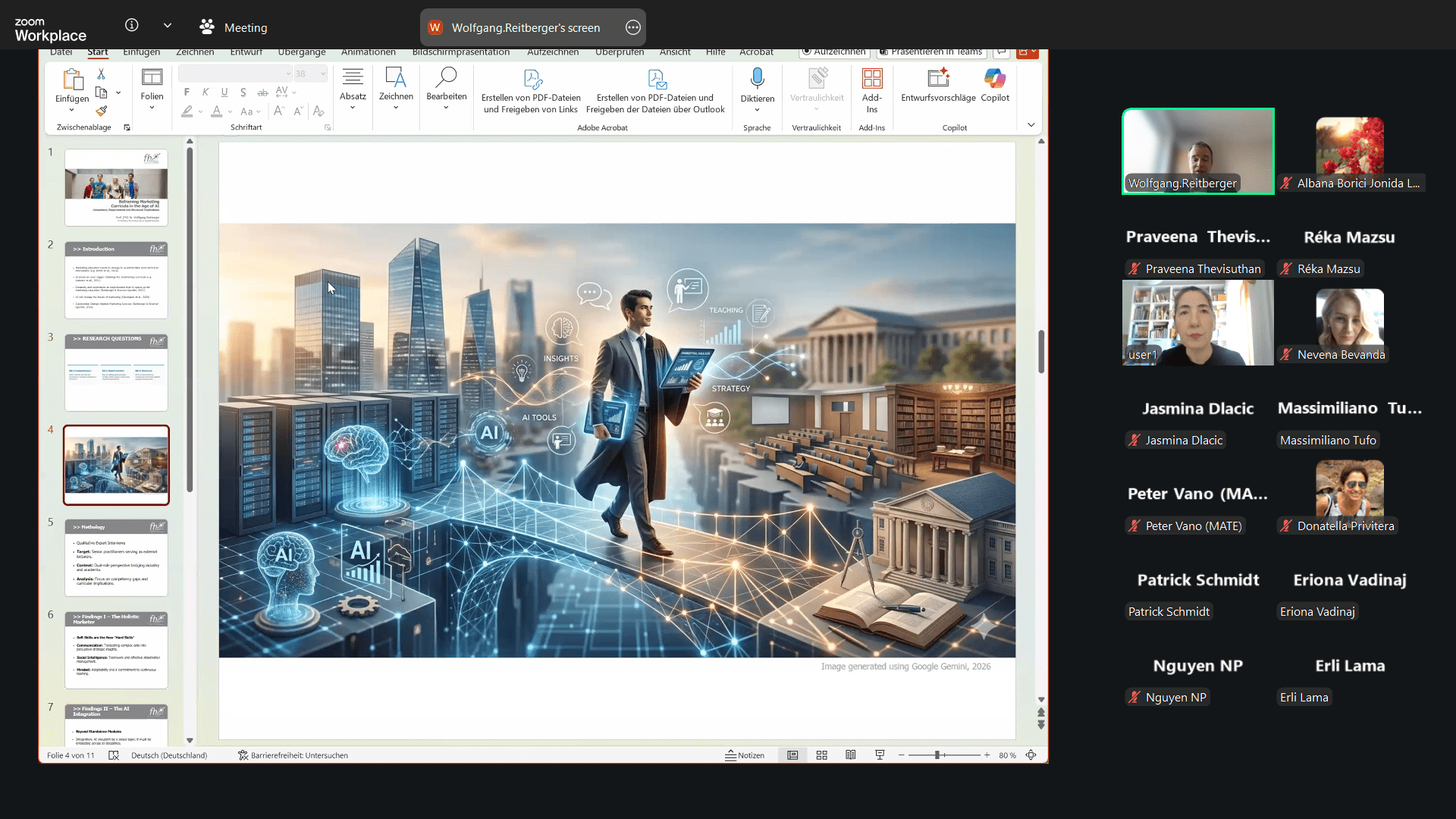This screenshot has width=1456, height=819.
Task: Toggle Aufzeichnen recording button
Action: [x=833, y=52]
